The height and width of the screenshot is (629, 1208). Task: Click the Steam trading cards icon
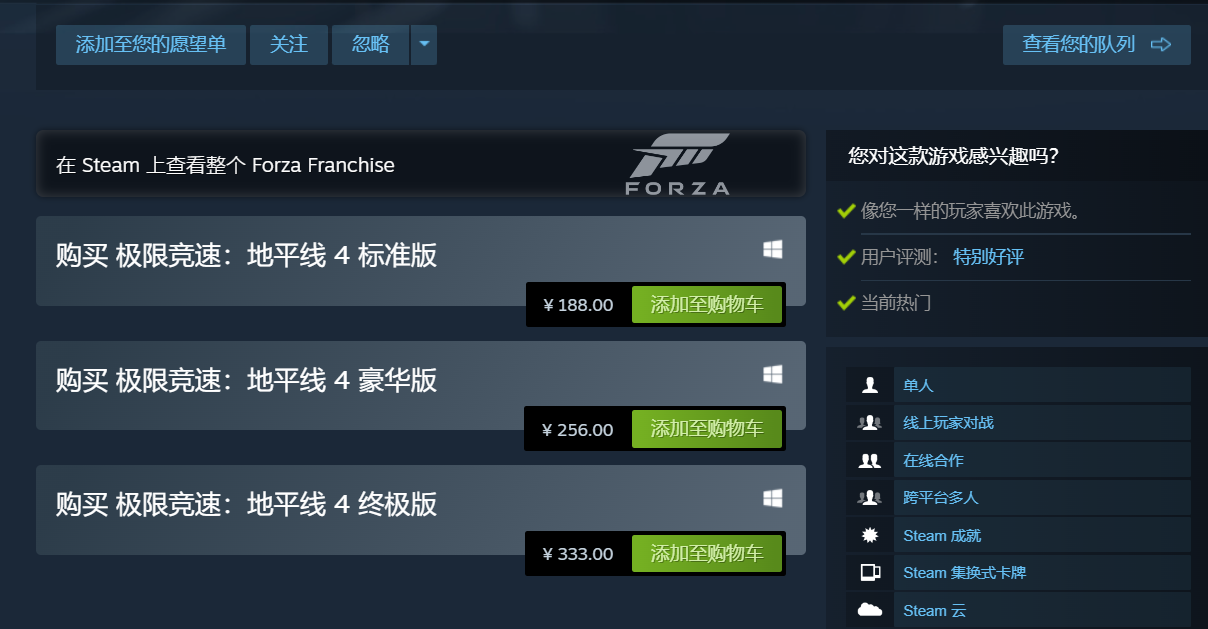point(869,573)
